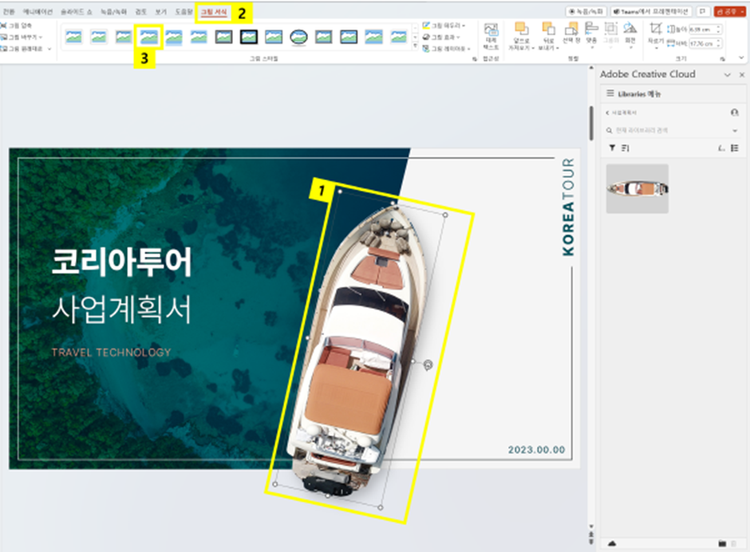Switch to the Slide Show (슬라이드 쇼) tab
The image size is (750, 552).
pos(76,11)
